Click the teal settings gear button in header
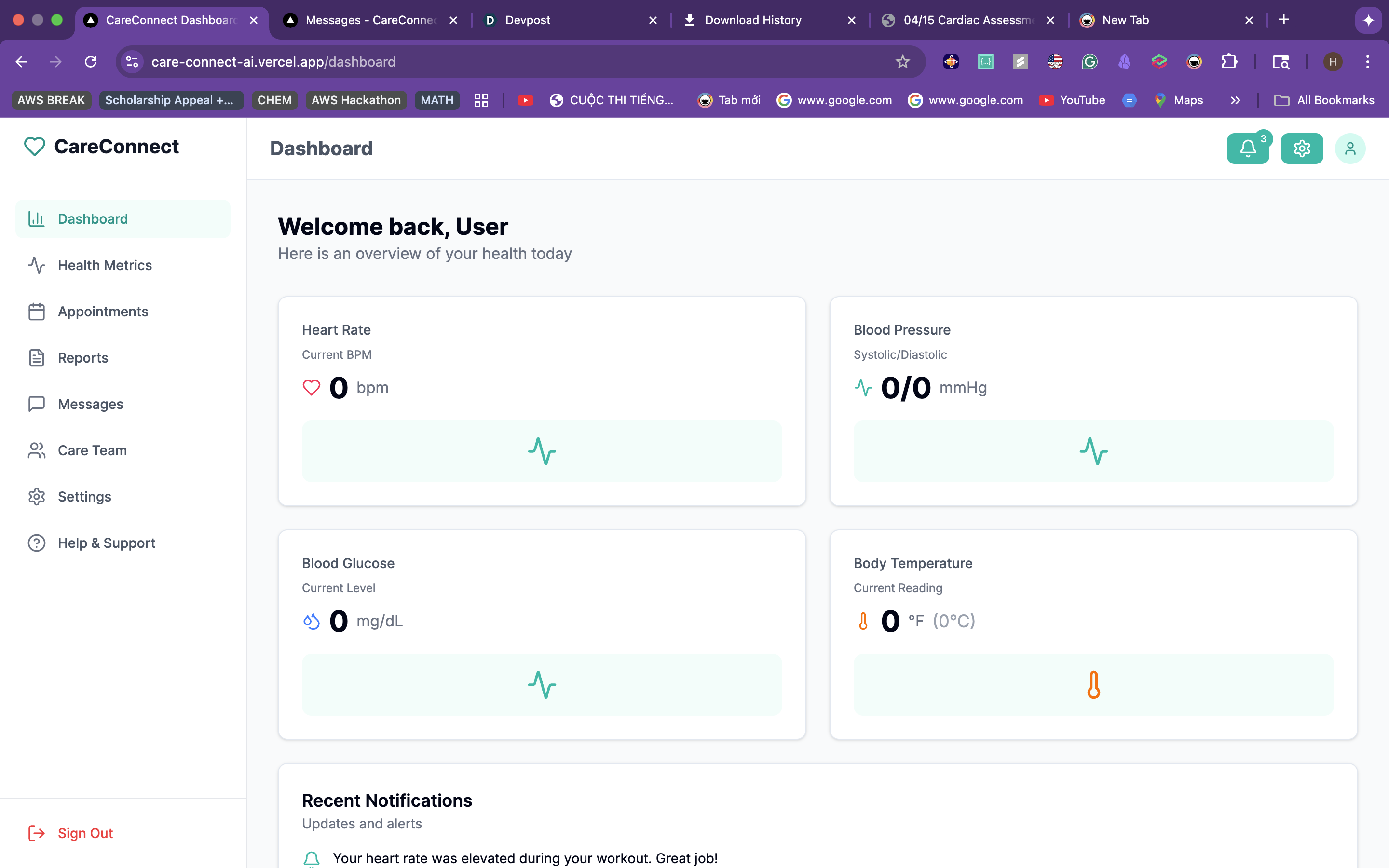 click(x=1301, y=149)
